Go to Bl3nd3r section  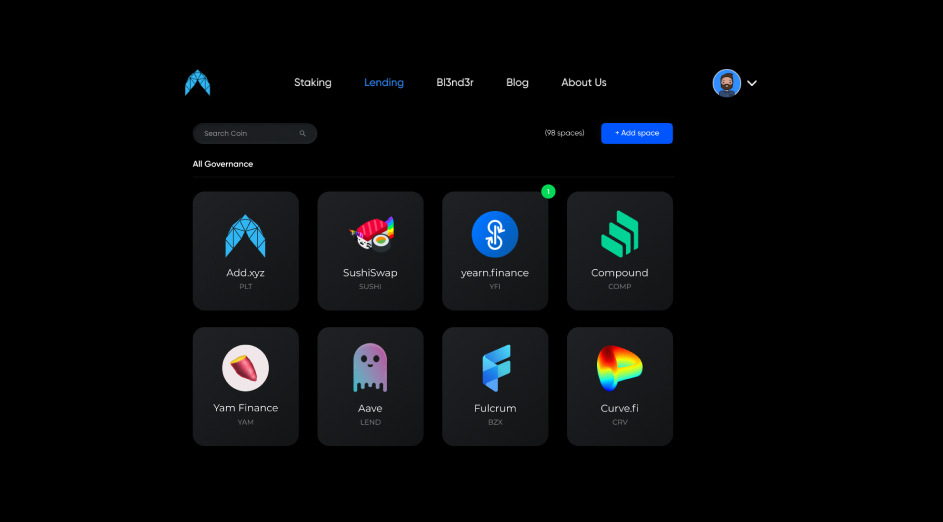(455, 82)
